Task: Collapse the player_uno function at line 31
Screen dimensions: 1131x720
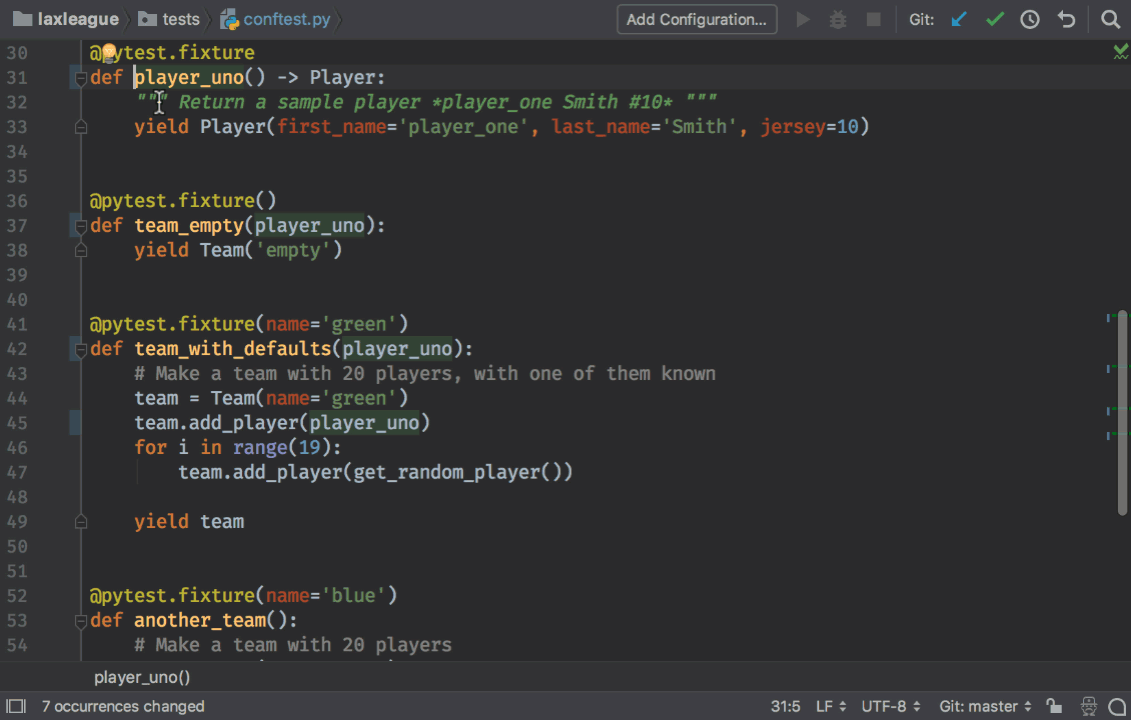Action: 81,77
